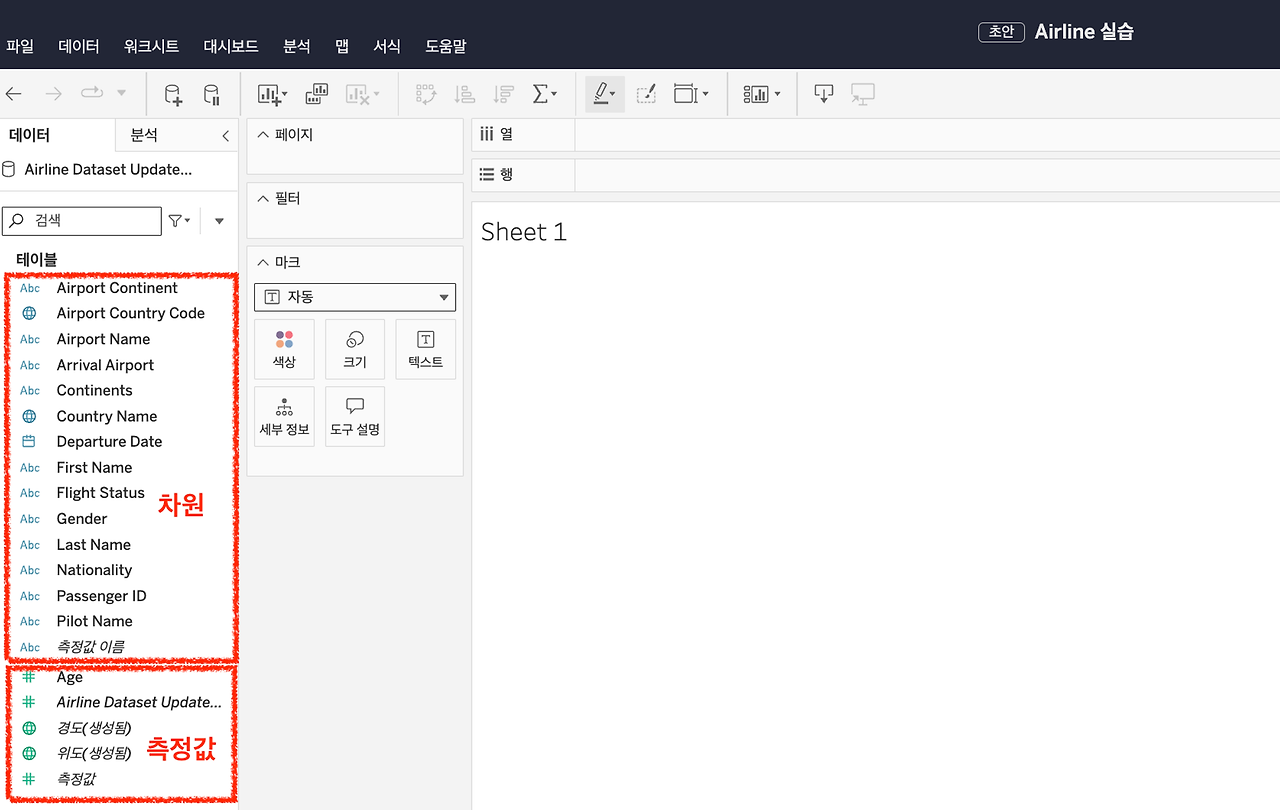
Task: Click the 세부 정보 detail button
Action: pos(284,416)
